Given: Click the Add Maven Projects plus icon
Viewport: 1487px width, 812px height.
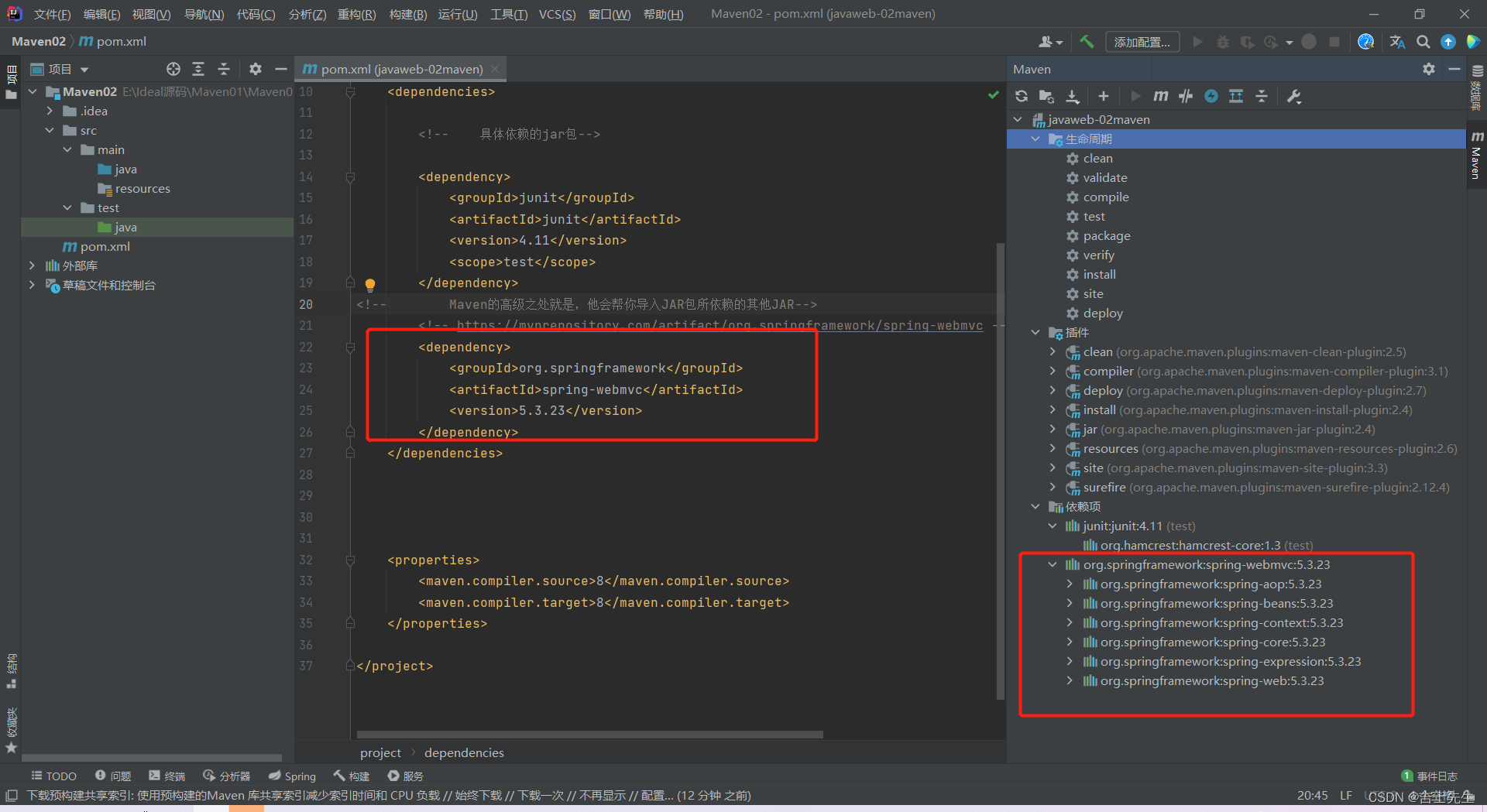Looking at the screenshot, I should [x=1104, y=96].
